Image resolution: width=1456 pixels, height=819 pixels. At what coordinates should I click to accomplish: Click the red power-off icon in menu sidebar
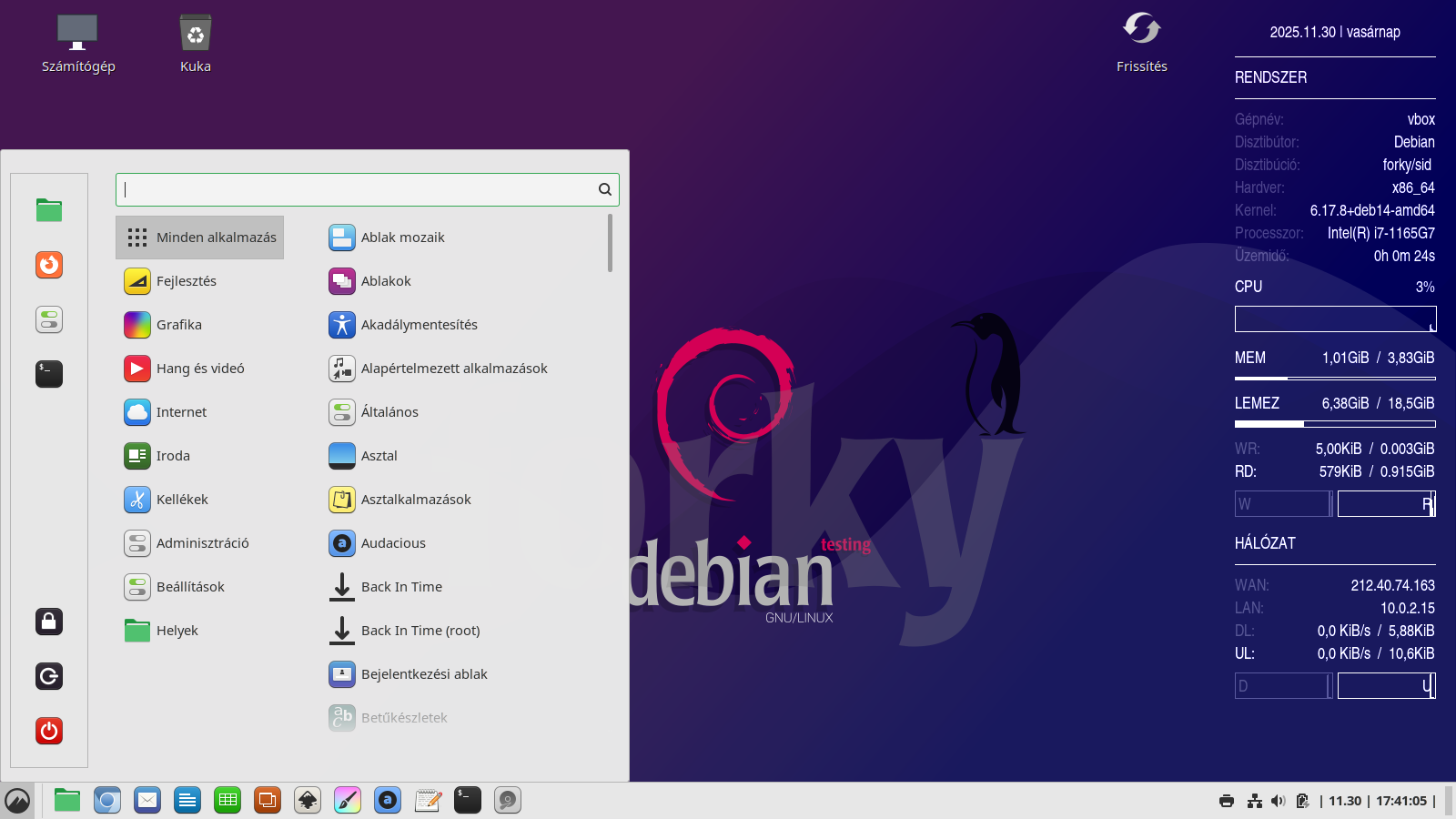(49, 731)
